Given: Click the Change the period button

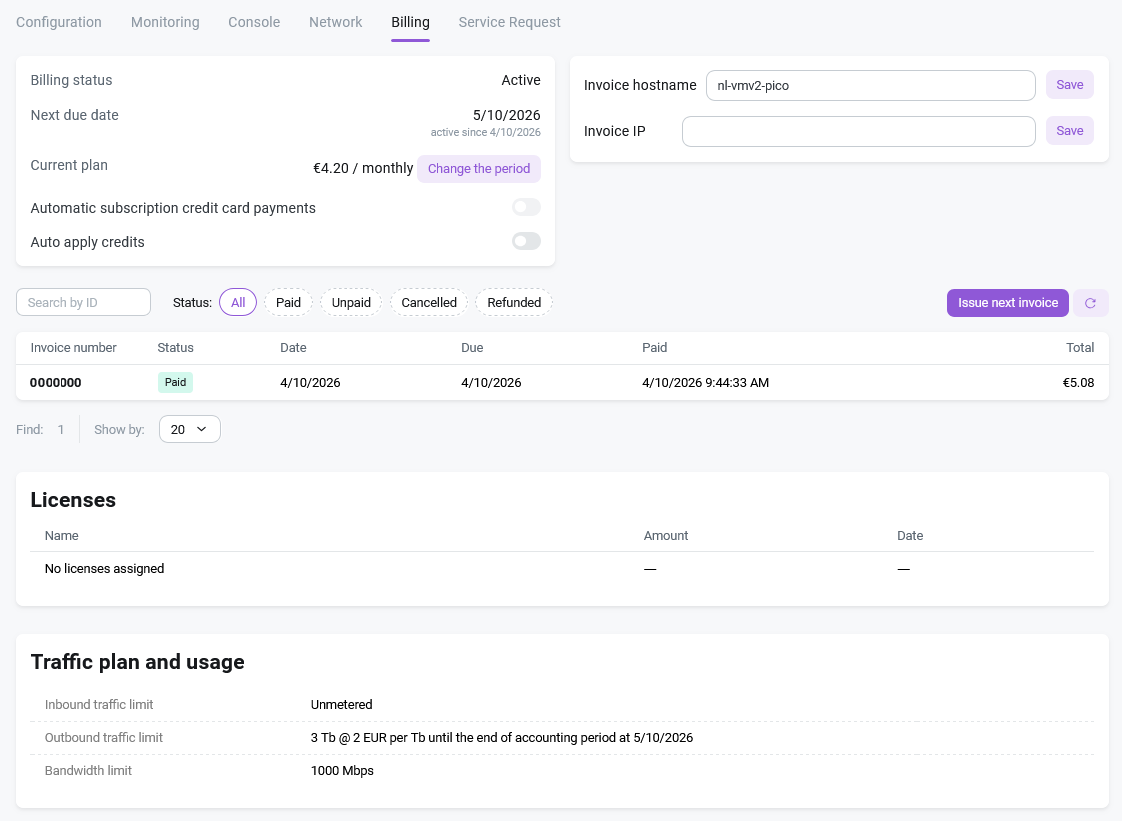Looking at the screenshot, I should coord(479,169).
